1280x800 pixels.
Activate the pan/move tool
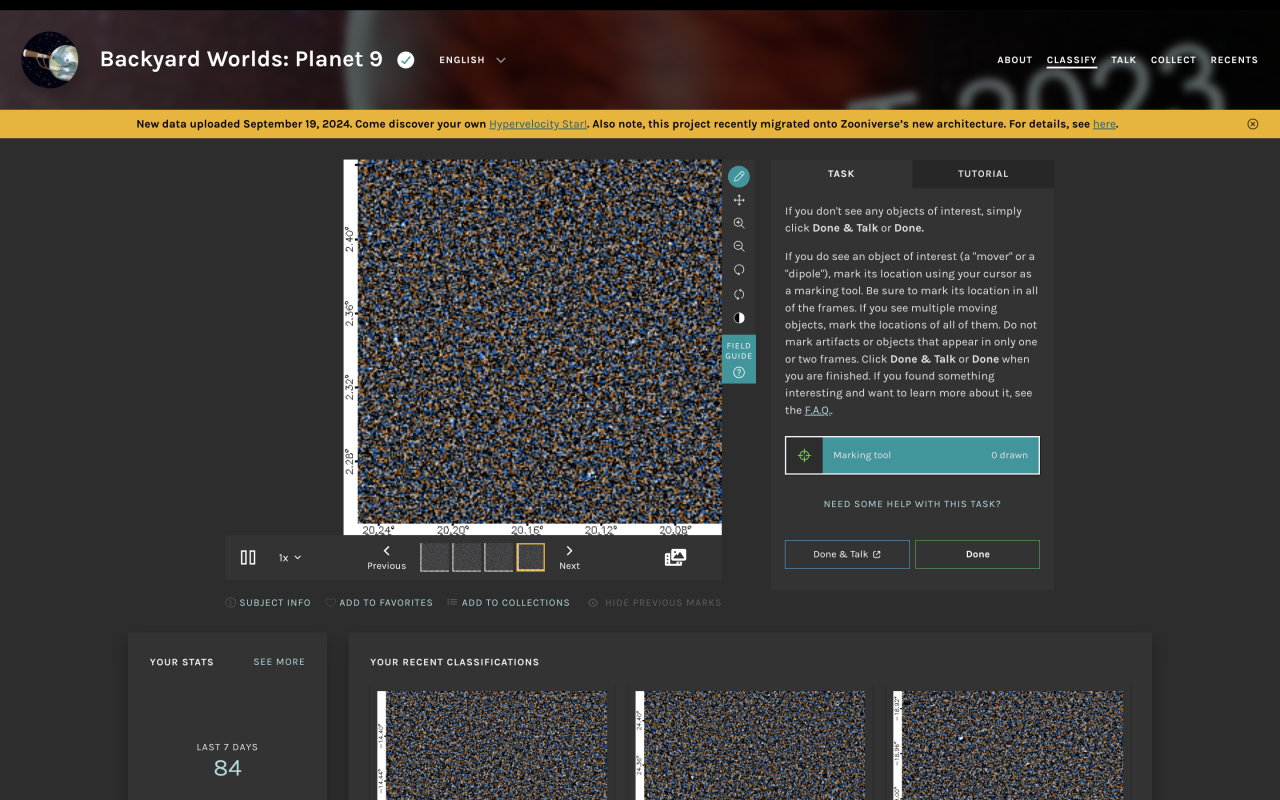tap(739, 201)
